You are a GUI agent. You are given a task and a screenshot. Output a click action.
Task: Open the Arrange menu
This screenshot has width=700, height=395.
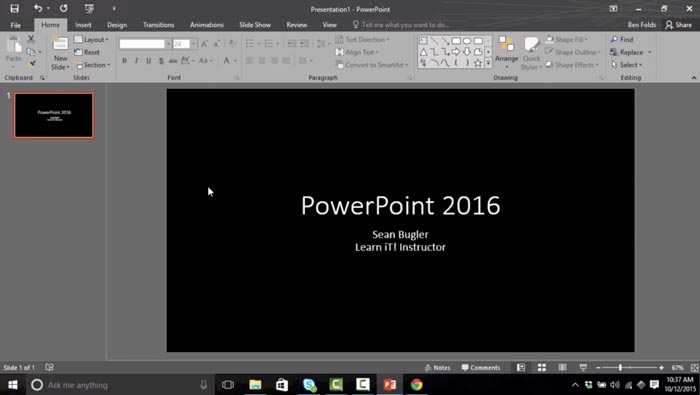click(507, 53)
